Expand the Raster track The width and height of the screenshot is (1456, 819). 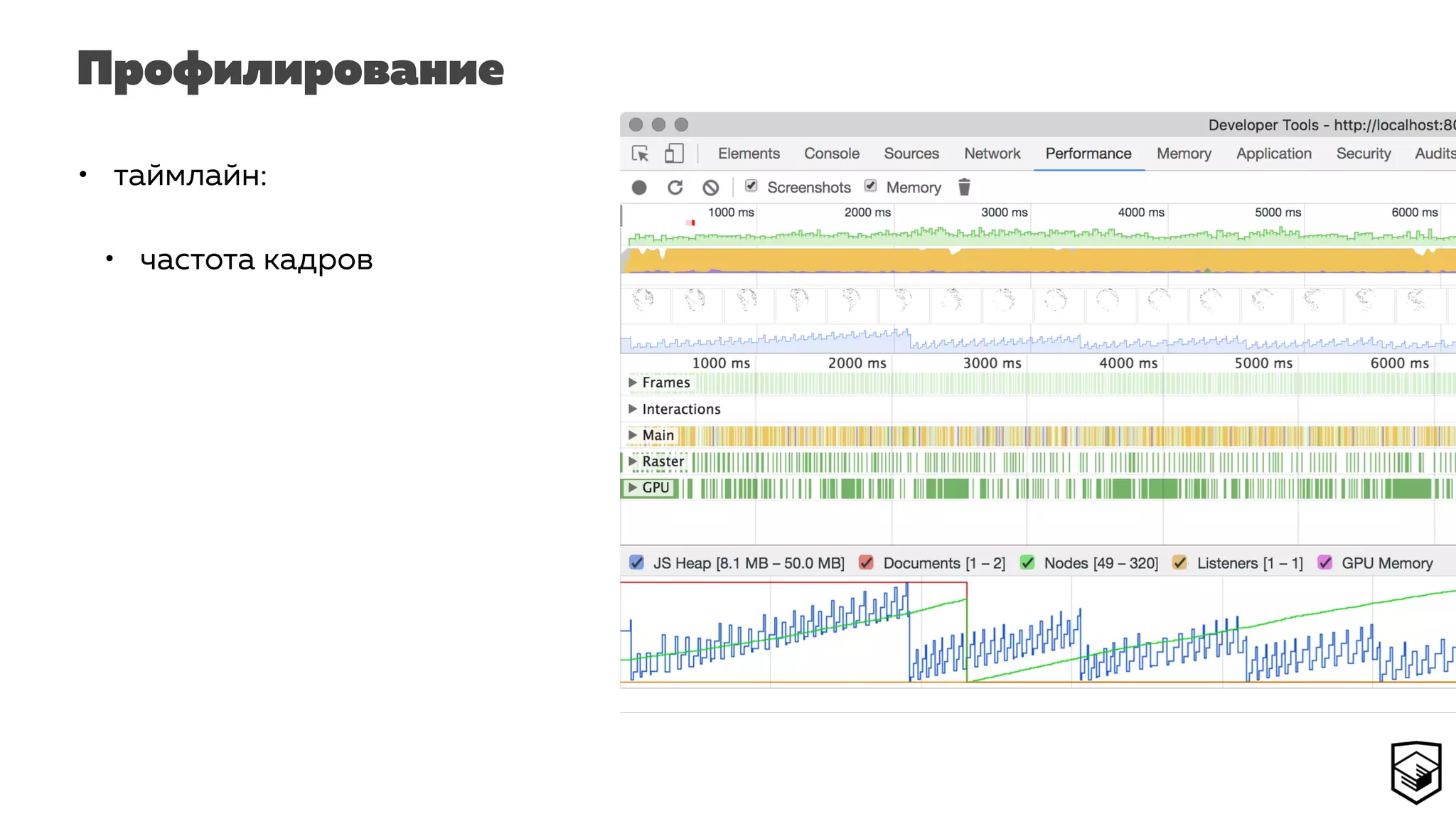pos(633,461)
